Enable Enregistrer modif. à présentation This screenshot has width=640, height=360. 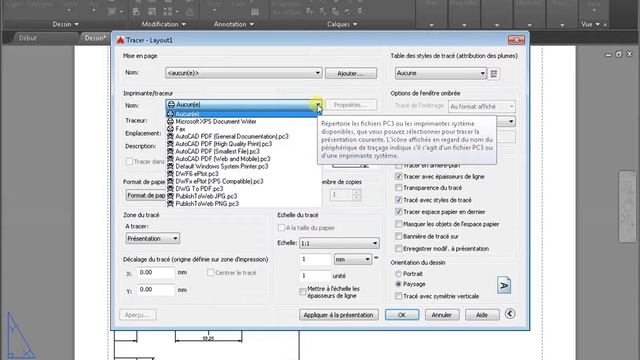tap(399, 249)
